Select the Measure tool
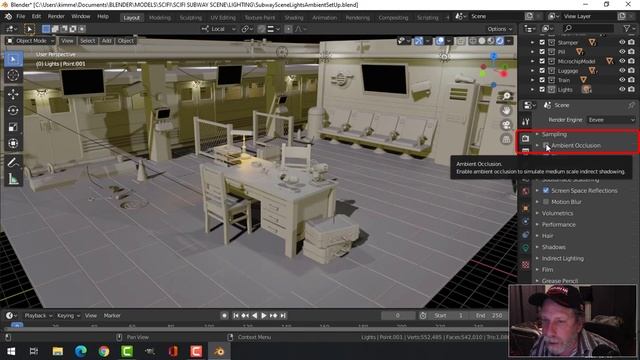Image resolution: width=640 pixels, height=360 pixels. click(x=13, y=178)
